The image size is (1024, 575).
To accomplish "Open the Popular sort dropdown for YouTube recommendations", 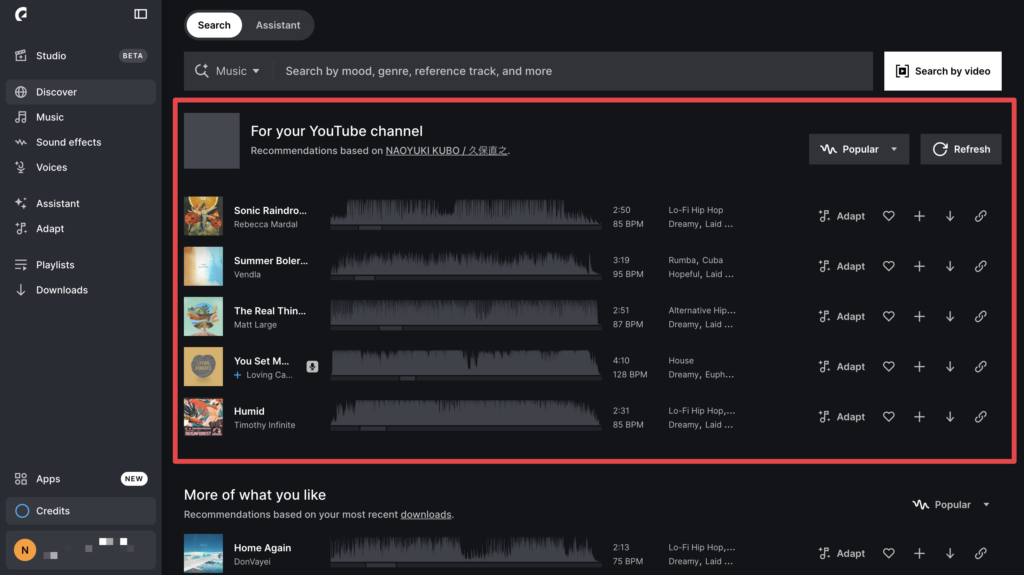I will point(859,149).
